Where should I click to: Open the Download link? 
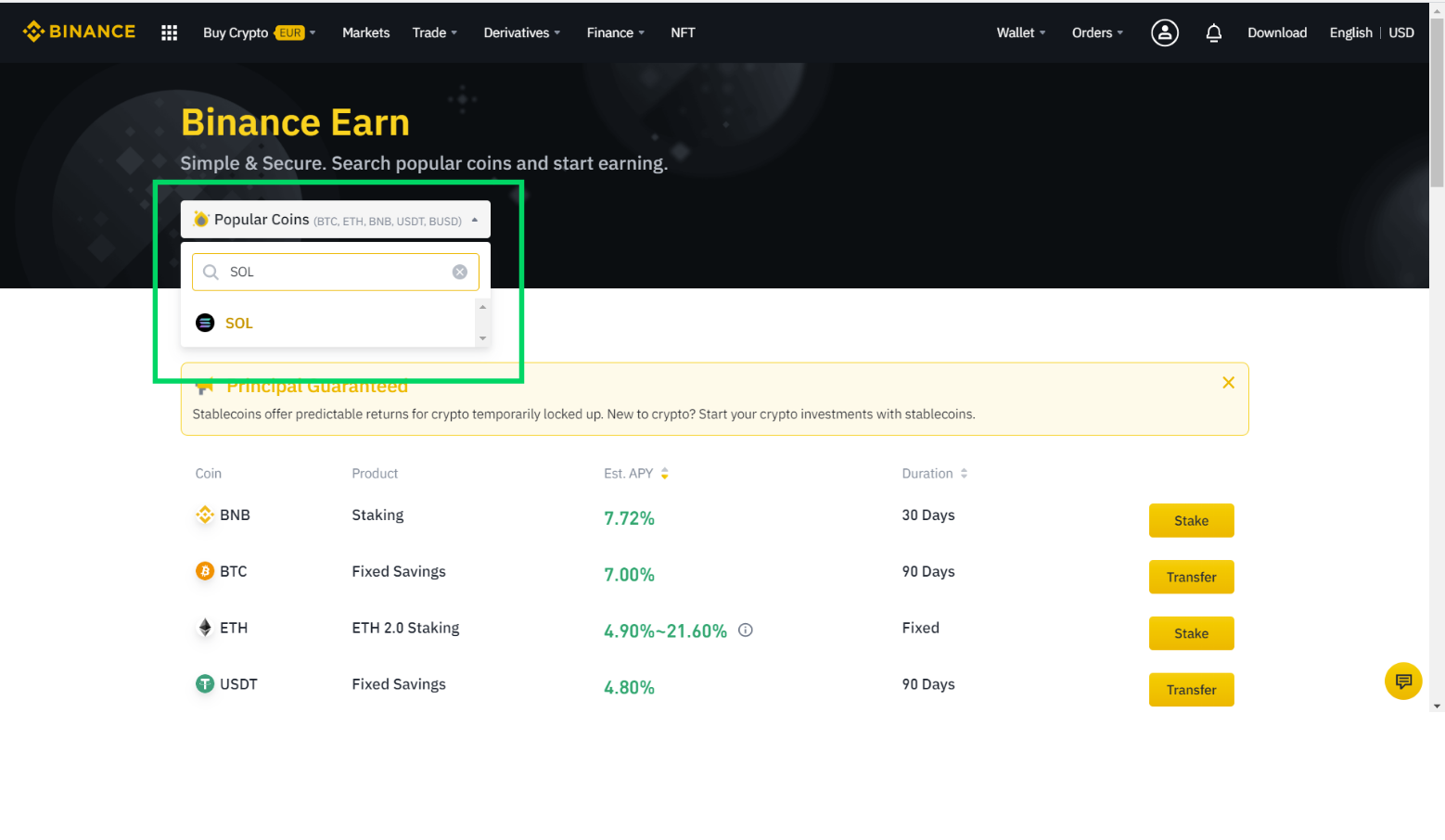coord(1277,32)
